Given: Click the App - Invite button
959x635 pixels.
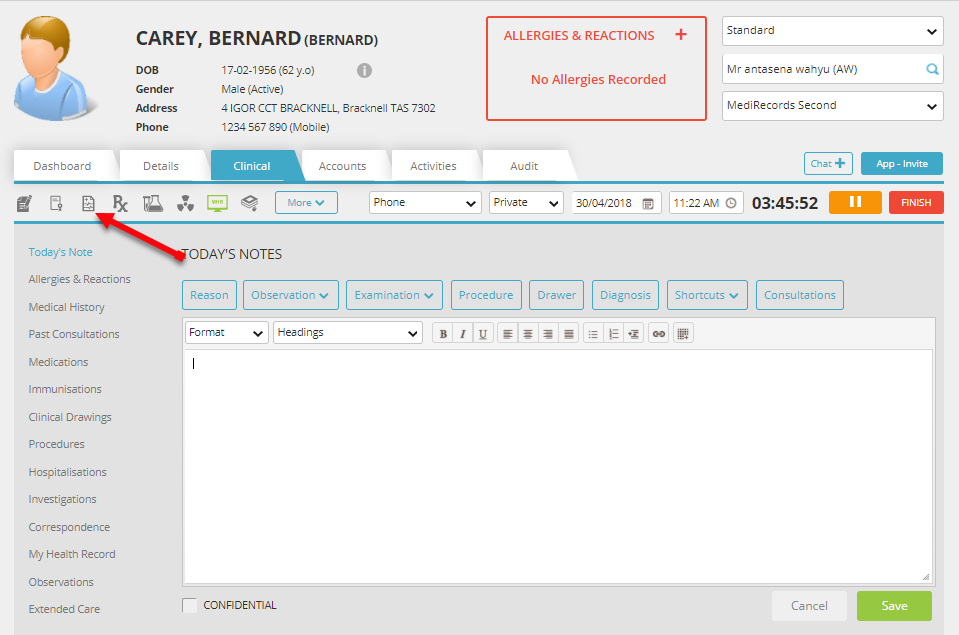Looking at the screenshot, I should (x=902, y=163).
